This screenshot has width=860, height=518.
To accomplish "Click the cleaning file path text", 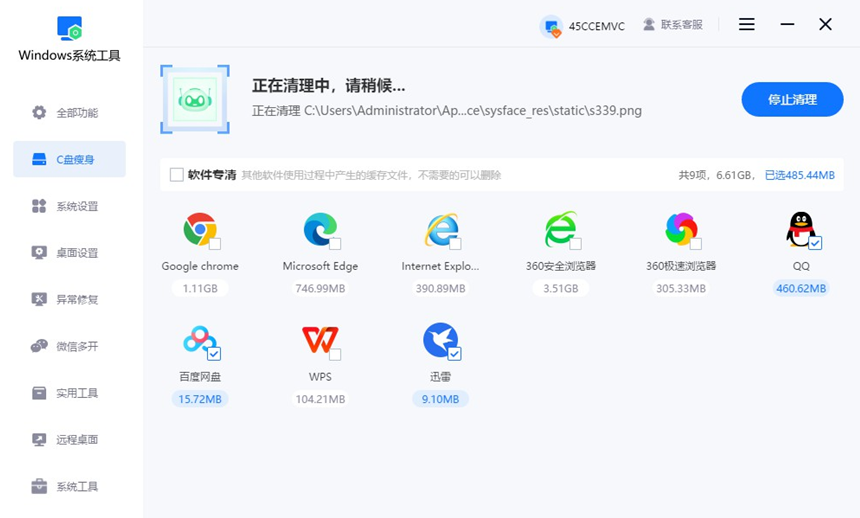I will tap(446, 111).
